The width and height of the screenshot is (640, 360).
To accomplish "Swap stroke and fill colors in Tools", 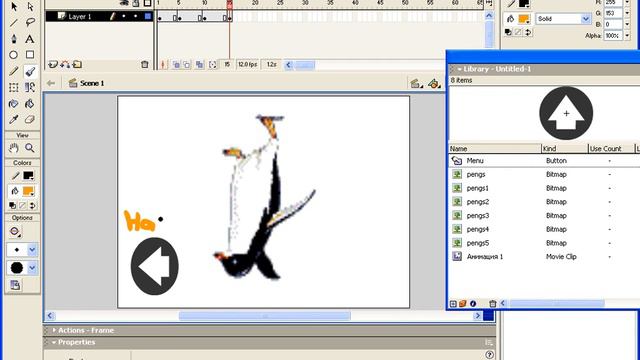I will (32, 205).
